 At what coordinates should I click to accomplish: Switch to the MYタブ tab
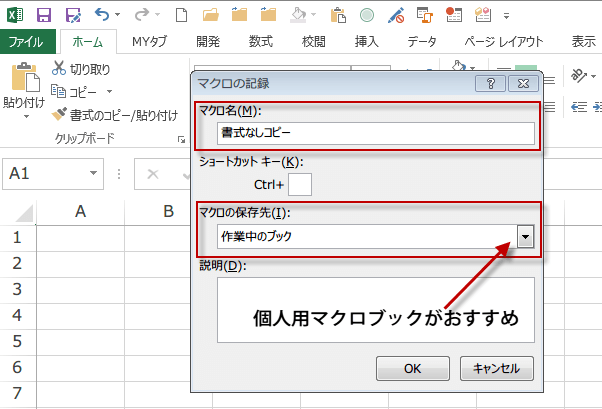149,41
